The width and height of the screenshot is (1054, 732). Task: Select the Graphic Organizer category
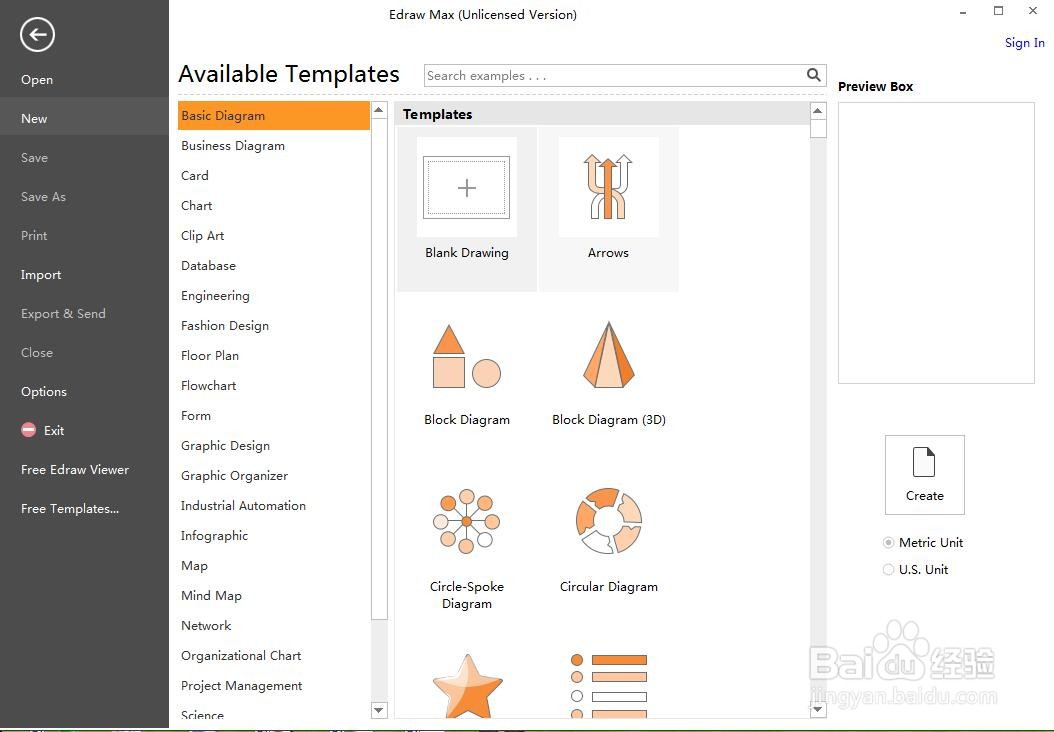234,475
